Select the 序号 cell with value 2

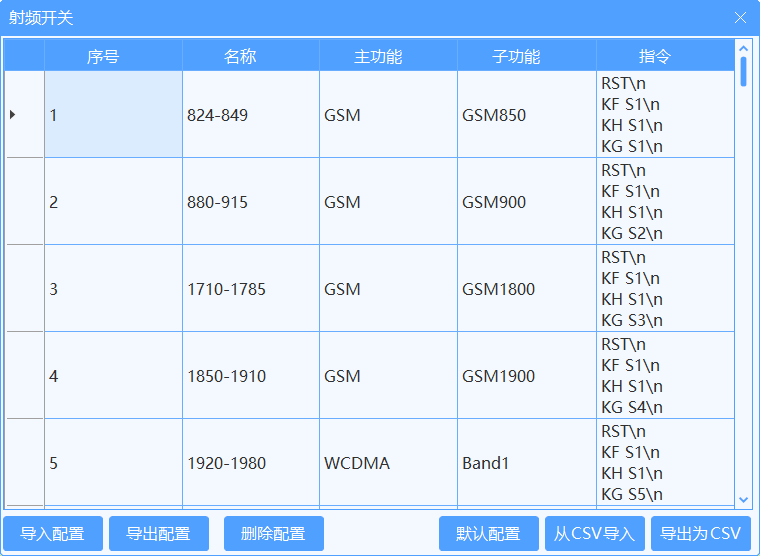pyautogui.click(x=113, y=201)
